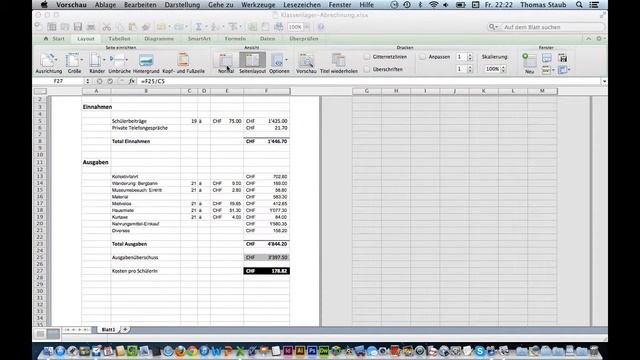Expand the formula bar with arrow at right
640x360 pixels.
tap(604, 81)
